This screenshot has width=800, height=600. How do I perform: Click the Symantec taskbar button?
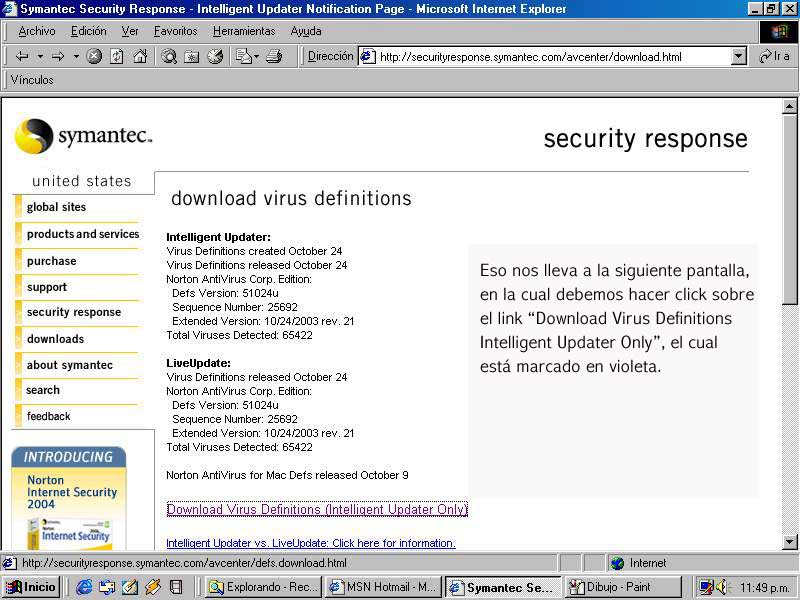pyautogui.click(x=503, y=587)
